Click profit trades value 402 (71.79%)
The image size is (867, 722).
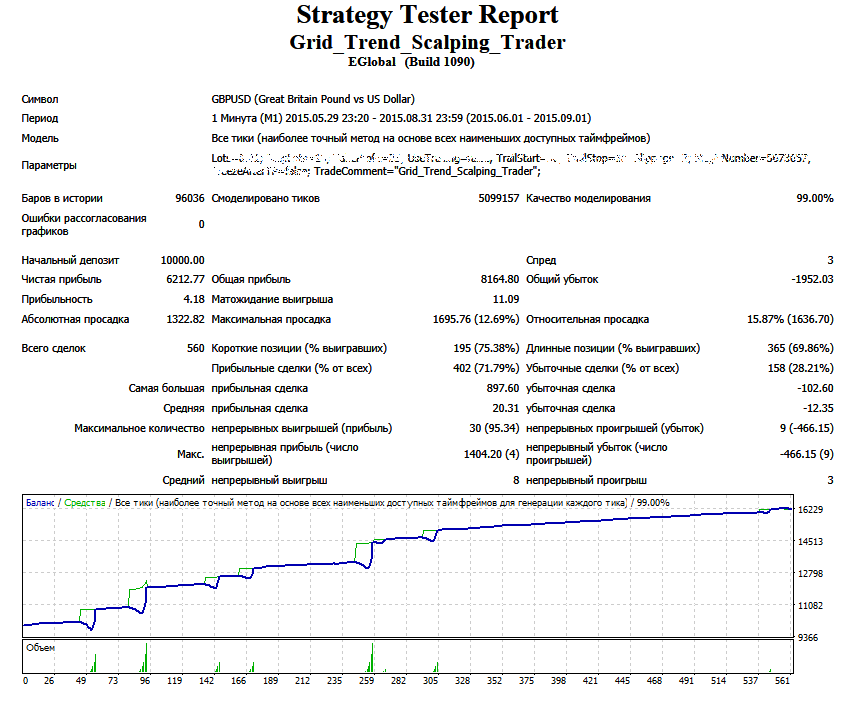click(x=486, y=368)
